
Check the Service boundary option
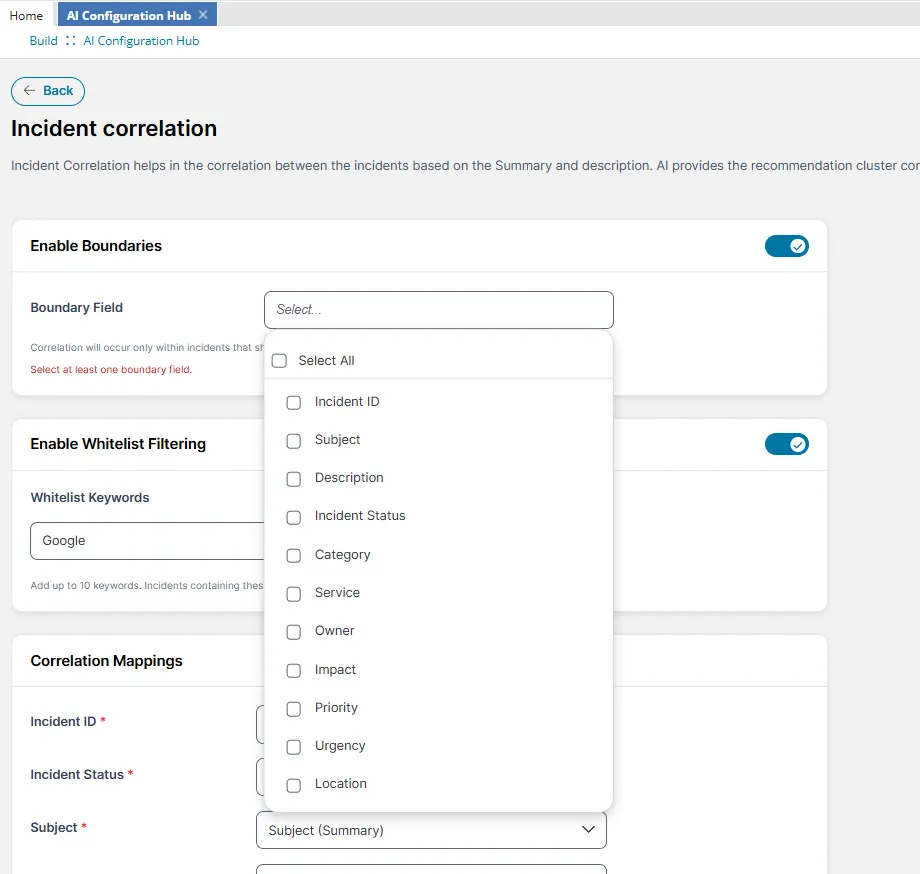(x=293, y=594)
